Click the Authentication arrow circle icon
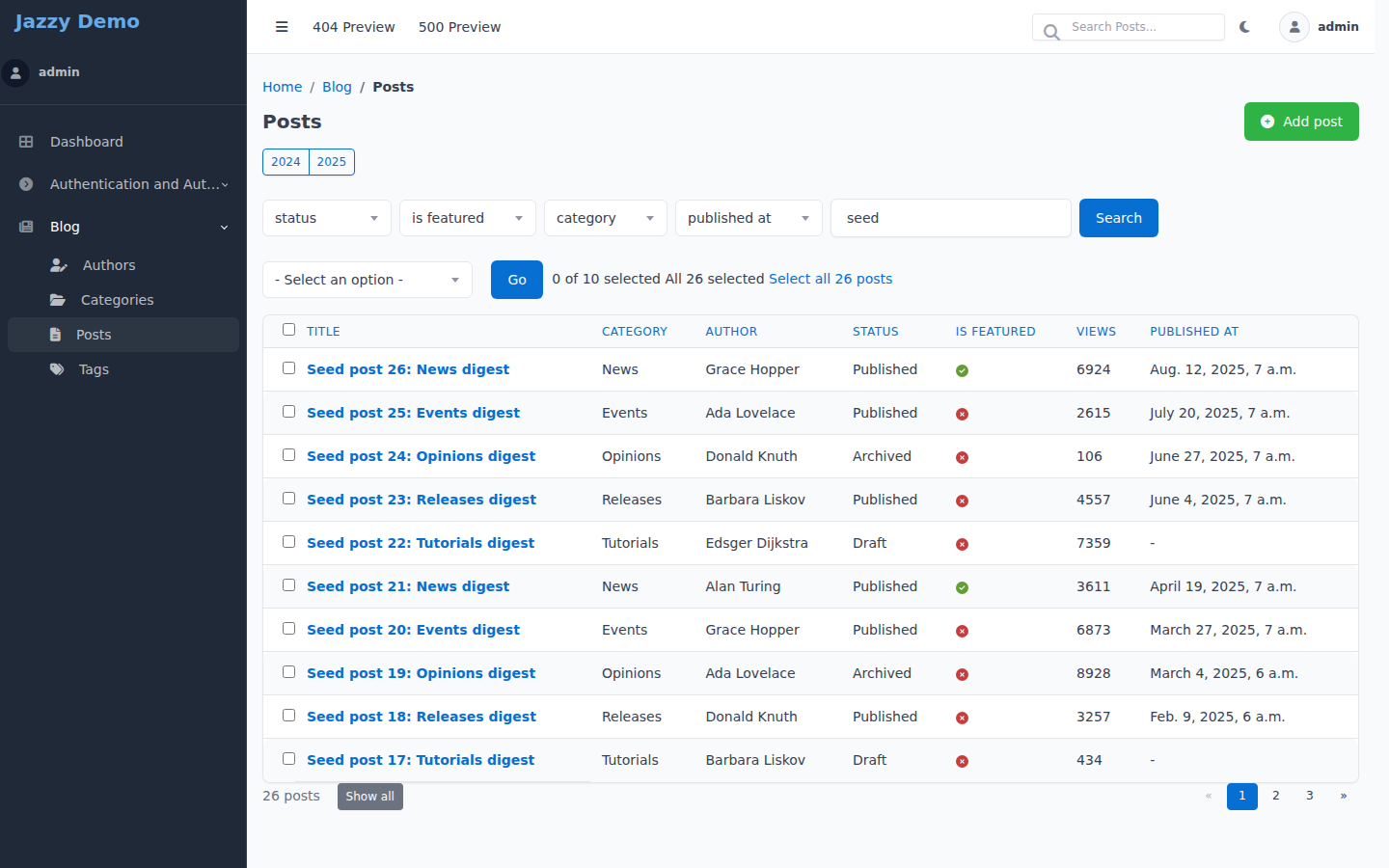Viewport: 1389px width, 868px height. 26,184
